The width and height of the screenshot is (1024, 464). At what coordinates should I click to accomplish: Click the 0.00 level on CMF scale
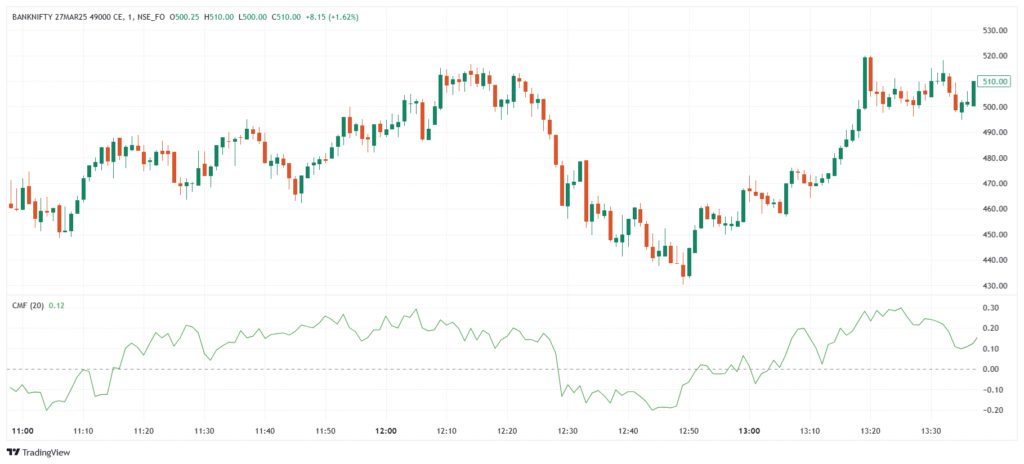[994, 369]
